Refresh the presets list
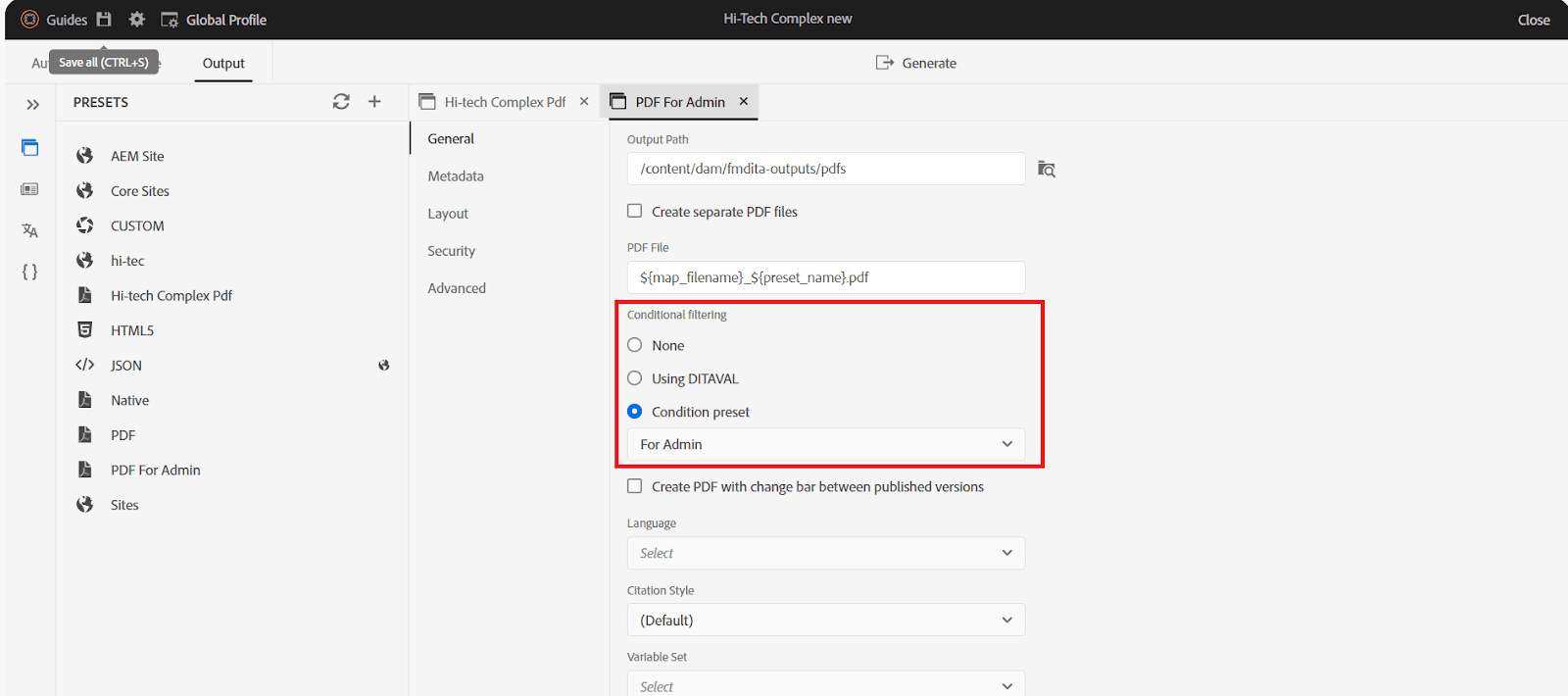 (x=341, y=102)
